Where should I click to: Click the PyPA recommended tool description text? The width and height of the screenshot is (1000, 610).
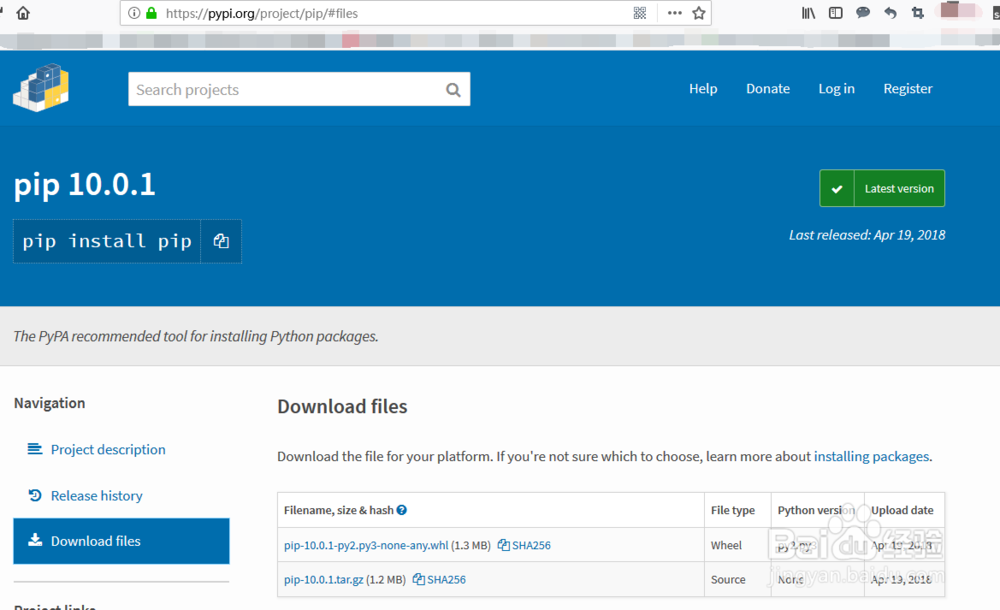pos(196,336)
